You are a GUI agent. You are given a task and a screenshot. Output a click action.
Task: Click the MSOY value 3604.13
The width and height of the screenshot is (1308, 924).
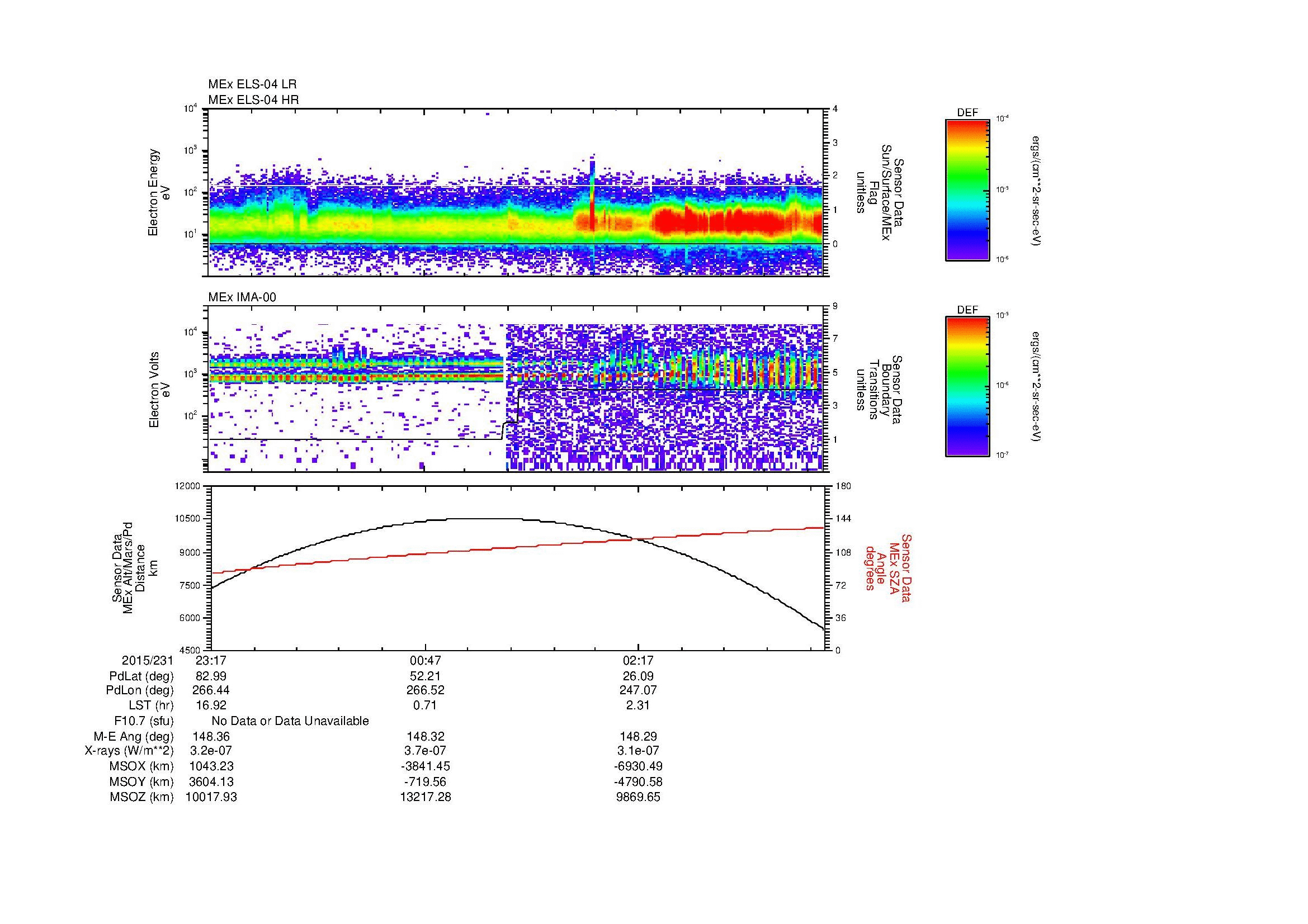coord(211,781)
